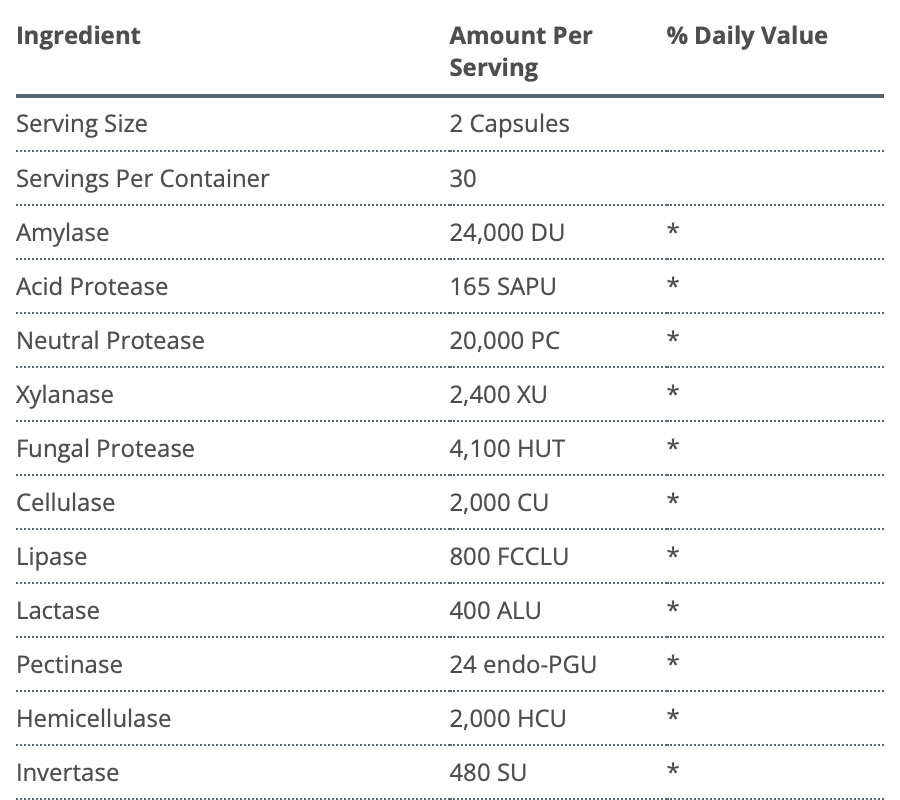Click the 480 SU amount
The height and width of the screenshot is (800, 900).
(x=488, y=772)
